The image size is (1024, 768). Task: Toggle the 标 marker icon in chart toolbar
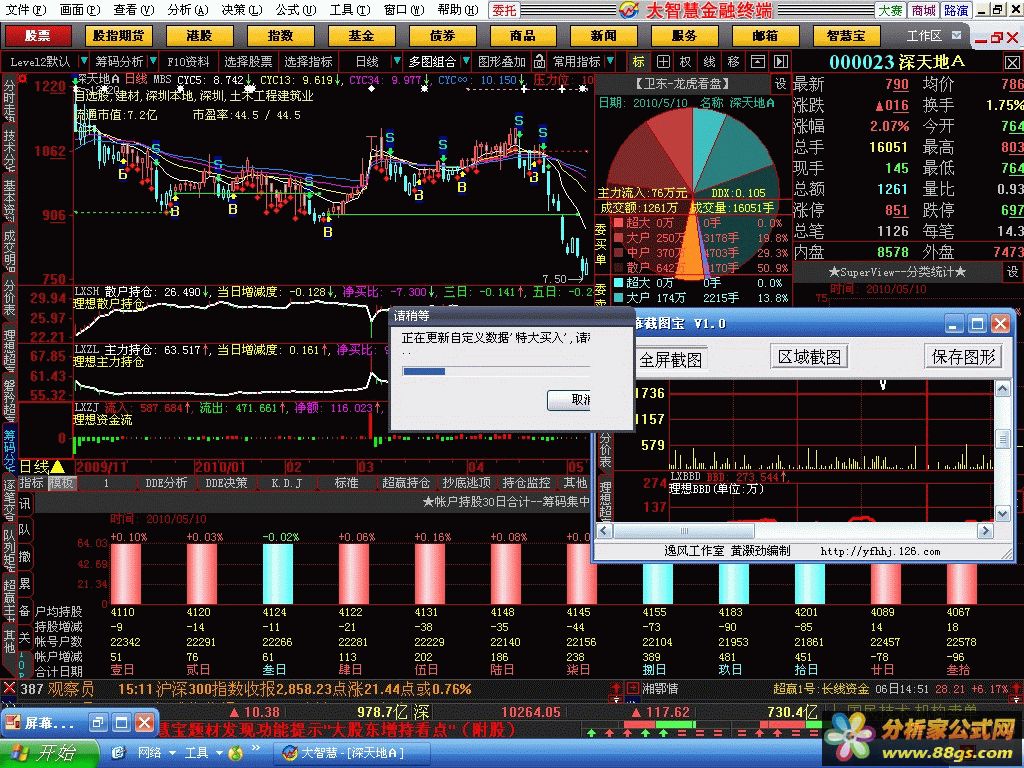[638, 61]
